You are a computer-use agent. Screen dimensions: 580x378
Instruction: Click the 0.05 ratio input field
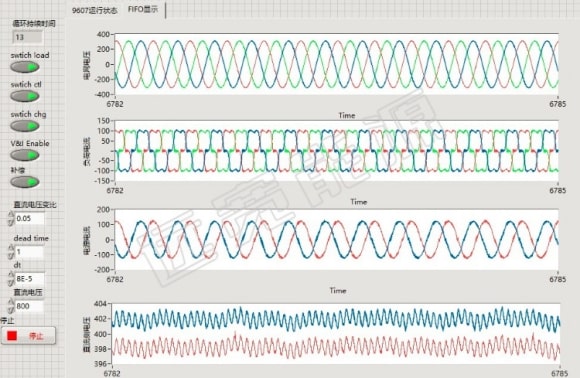[30, 219]
